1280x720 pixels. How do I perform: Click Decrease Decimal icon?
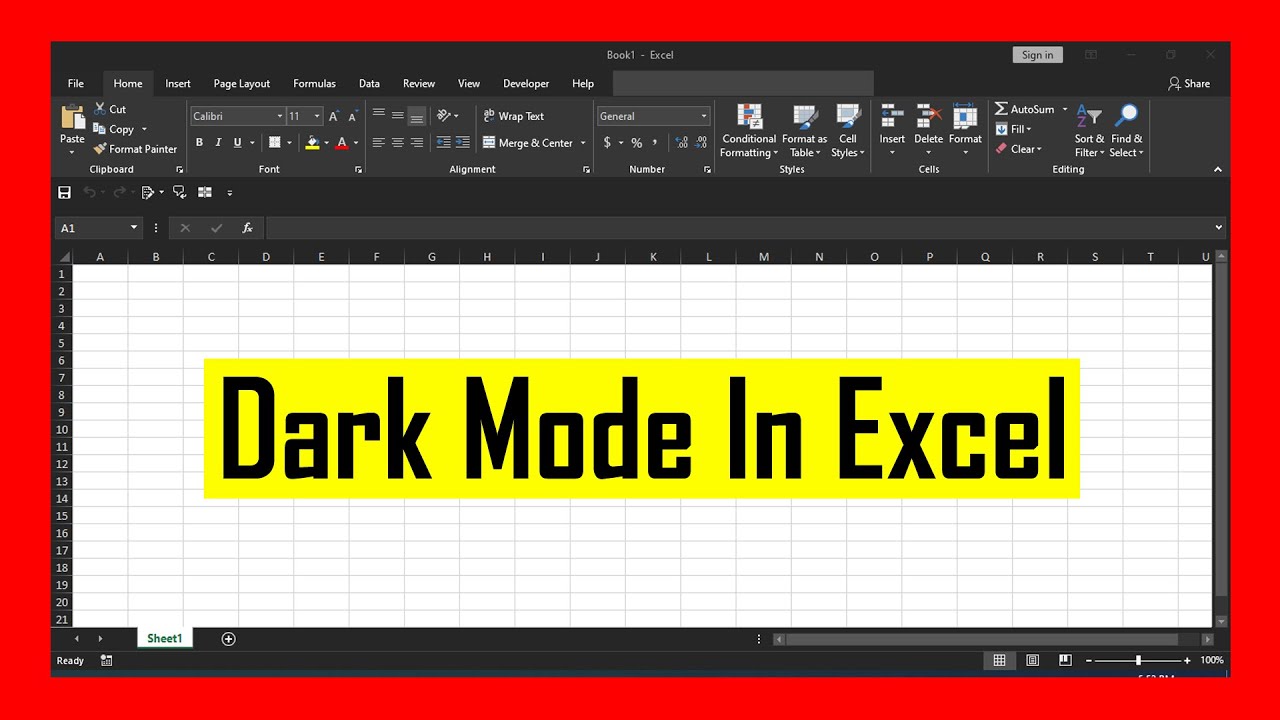pyautogui.click(x=701, y=143)
